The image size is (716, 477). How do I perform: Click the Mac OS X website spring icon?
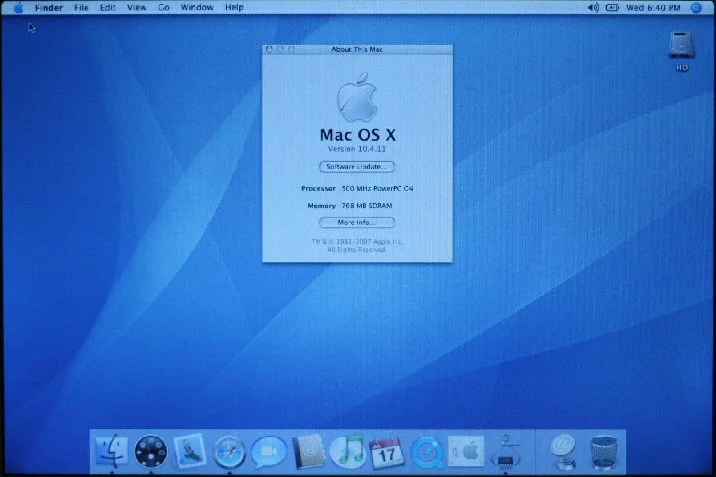[x=563, y=452]
